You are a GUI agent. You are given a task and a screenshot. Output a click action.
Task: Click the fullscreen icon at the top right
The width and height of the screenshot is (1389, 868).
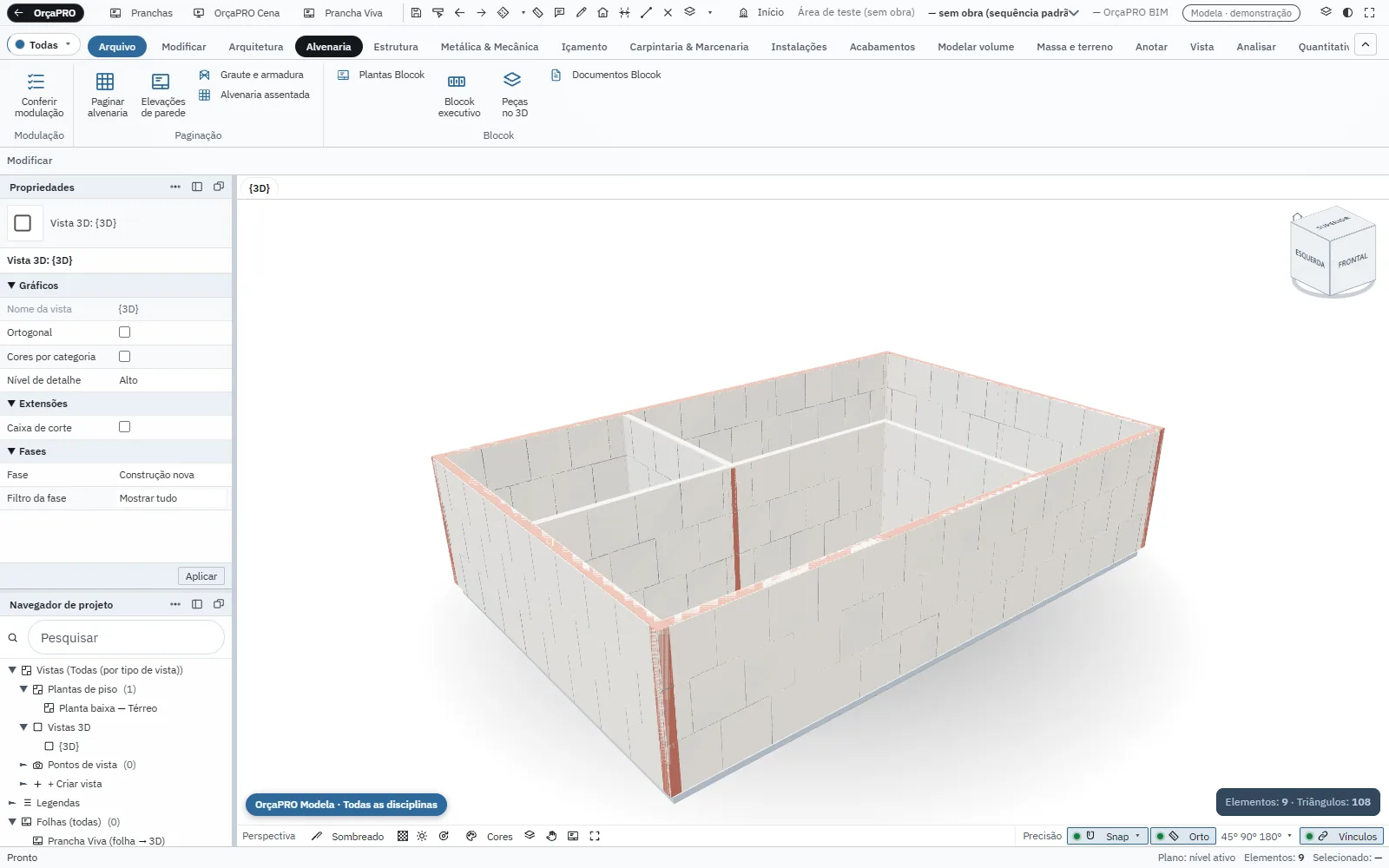click(1369, 13)
